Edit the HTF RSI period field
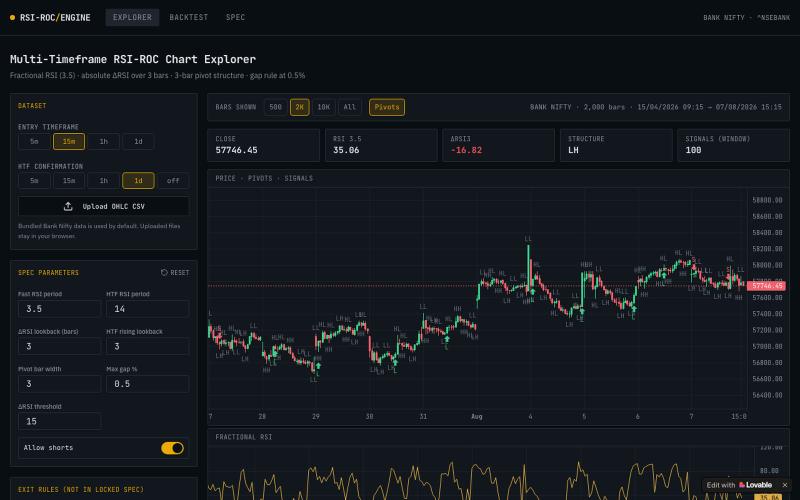This screenshot has height=500, width=800. click(x=147, y=309)
